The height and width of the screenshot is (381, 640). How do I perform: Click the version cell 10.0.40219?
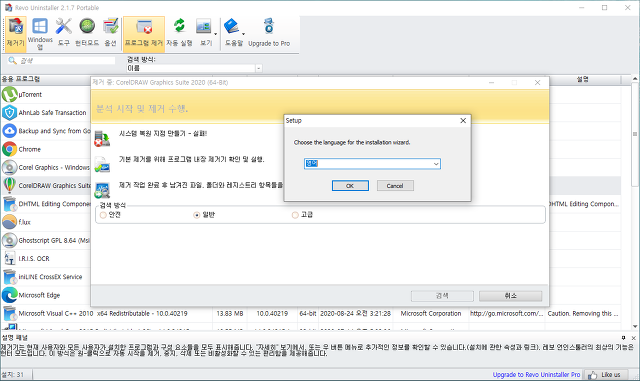coord(272,314)
